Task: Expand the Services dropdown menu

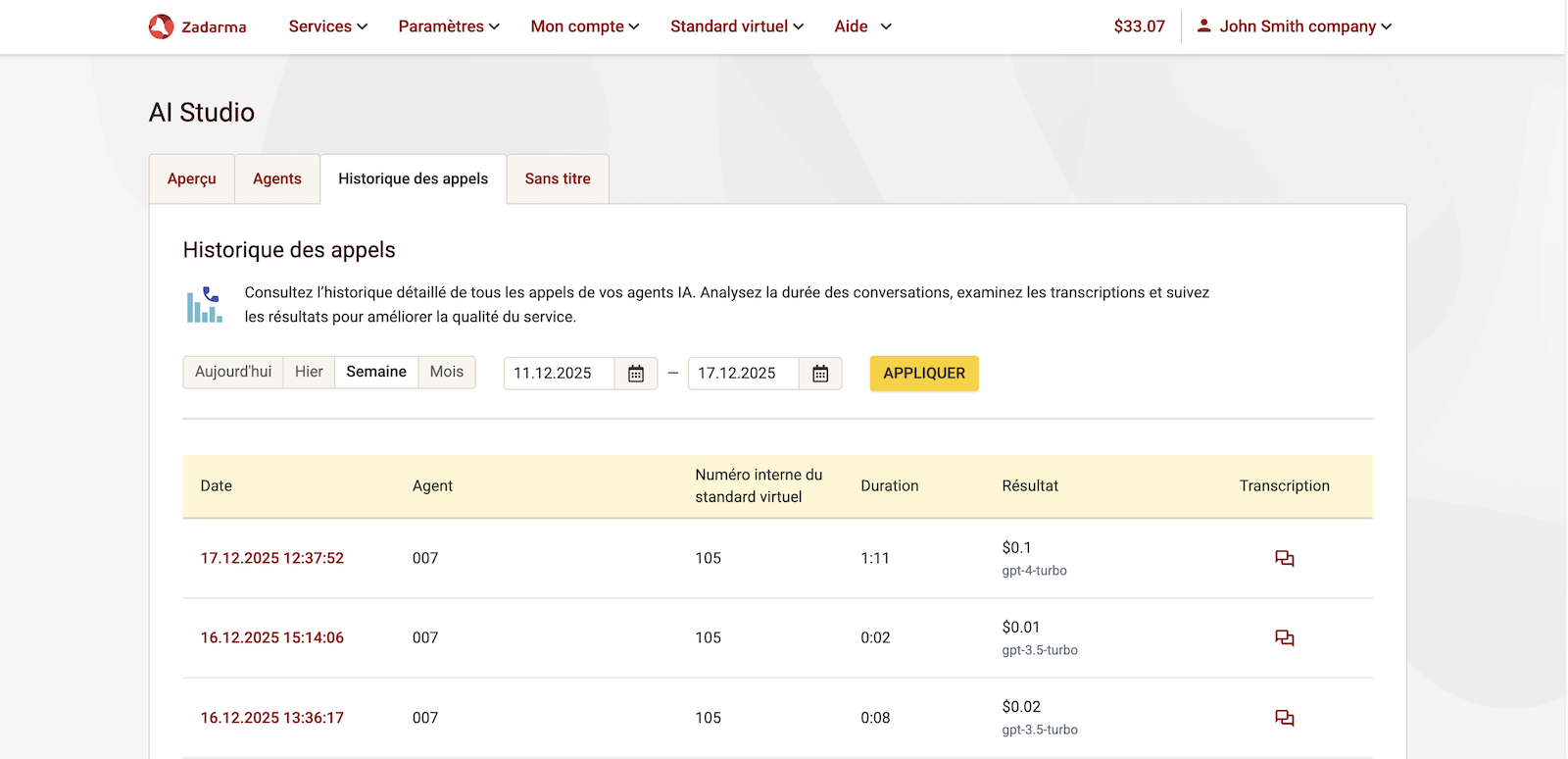Action: click(327, 26)
